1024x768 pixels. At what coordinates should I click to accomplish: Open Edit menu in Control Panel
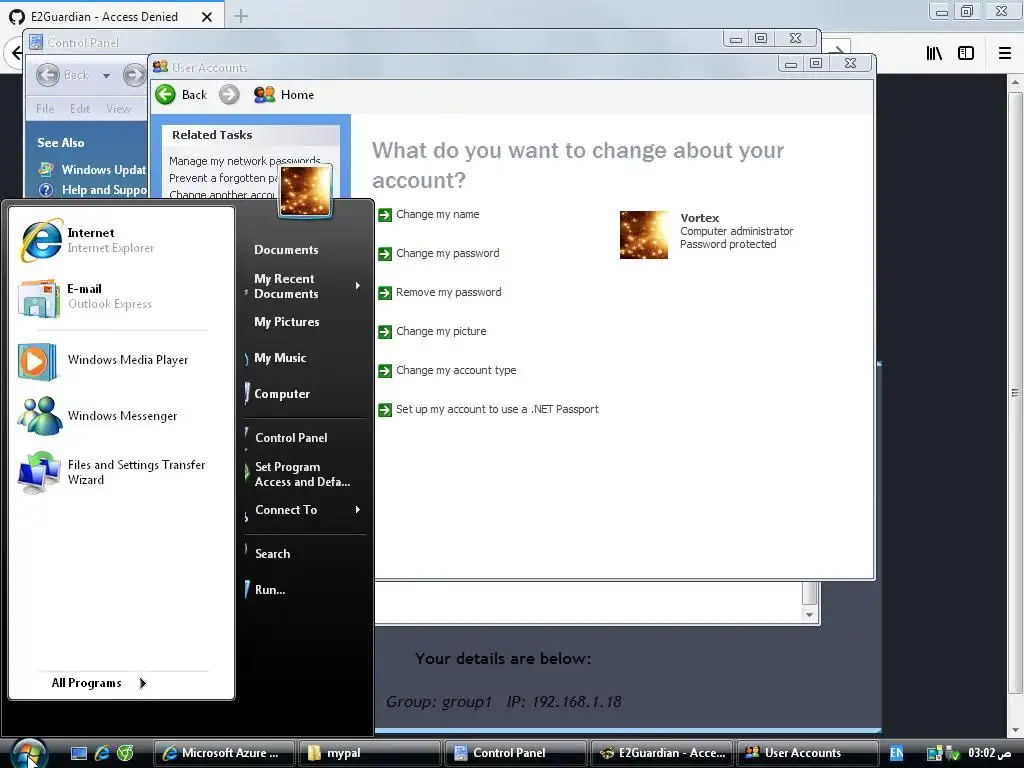[80, 109]
